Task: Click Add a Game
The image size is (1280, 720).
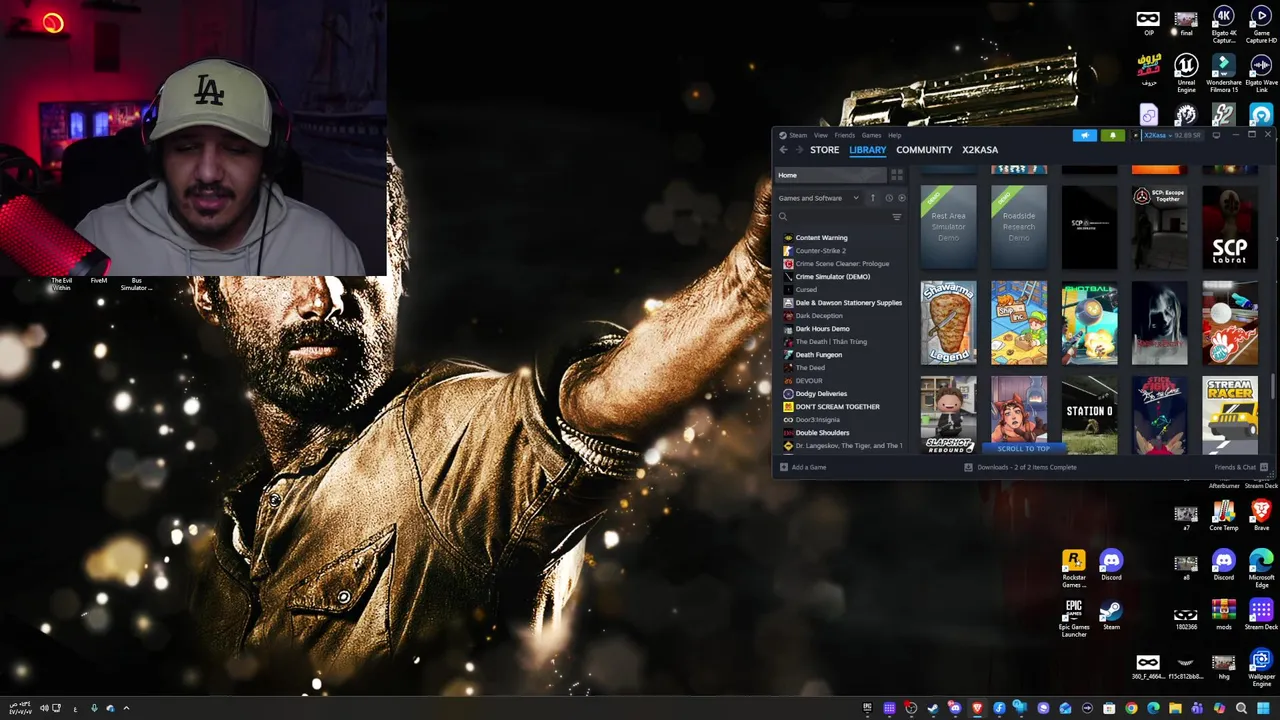Action: tap(803, 467)
